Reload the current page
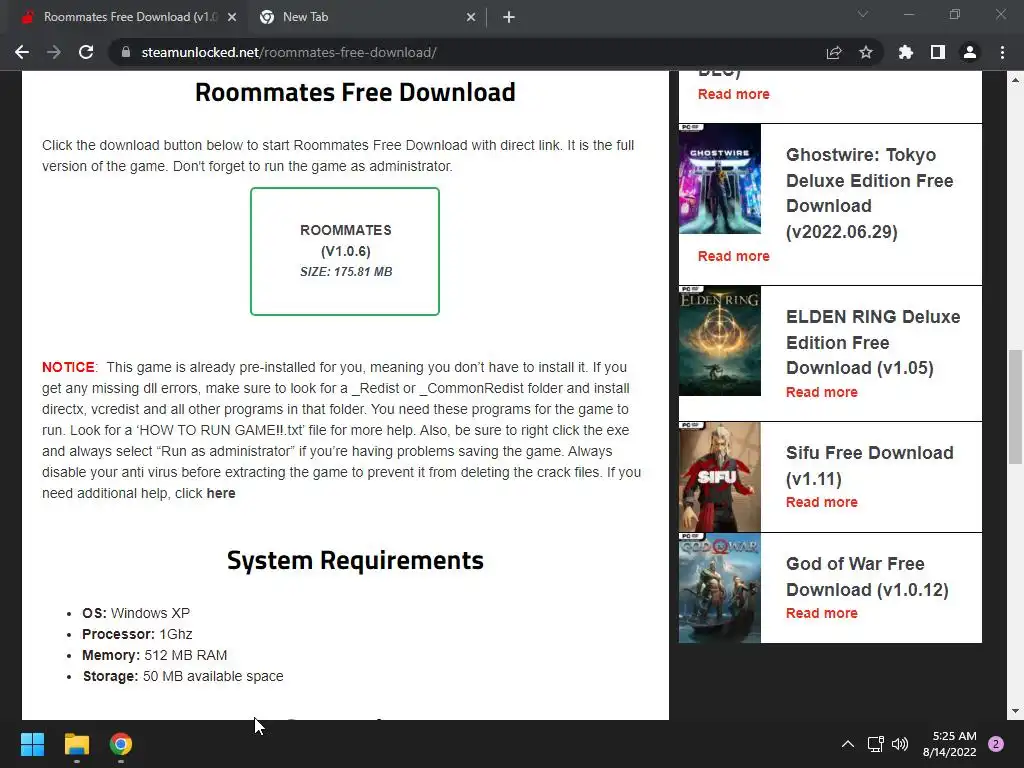The width and height of the screenshot is (1024, 768). [x=86, y=52]
